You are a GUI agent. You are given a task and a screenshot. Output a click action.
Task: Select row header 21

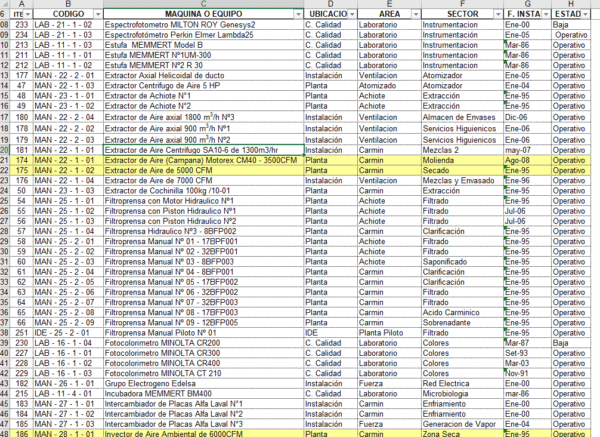5,160
